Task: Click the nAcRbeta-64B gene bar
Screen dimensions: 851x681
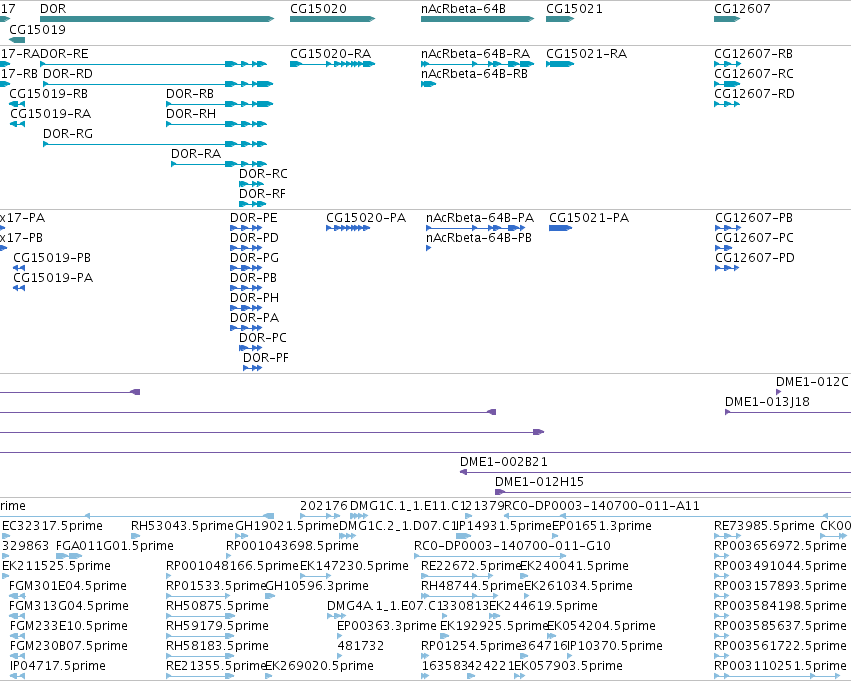Action: click(x=478, y=19)
